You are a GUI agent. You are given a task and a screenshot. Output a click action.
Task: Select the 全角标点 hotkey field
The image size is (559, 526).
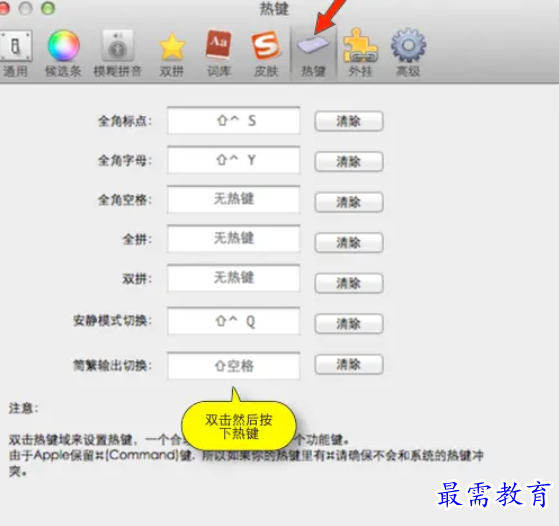(234, 121)
